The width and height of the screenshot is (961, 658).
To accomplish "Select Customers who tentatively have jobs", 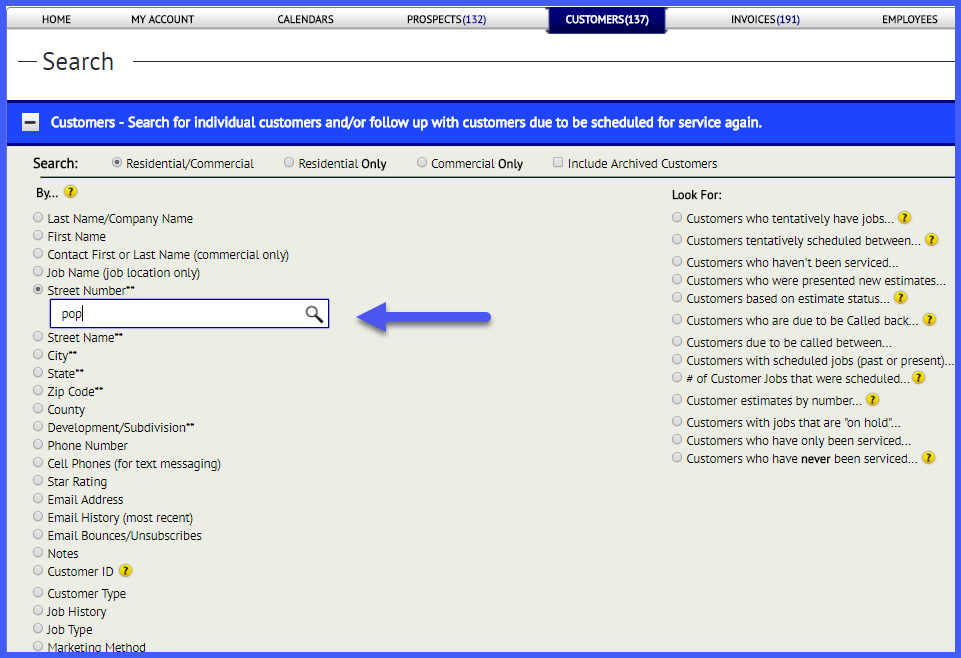I will coord(677,217).
